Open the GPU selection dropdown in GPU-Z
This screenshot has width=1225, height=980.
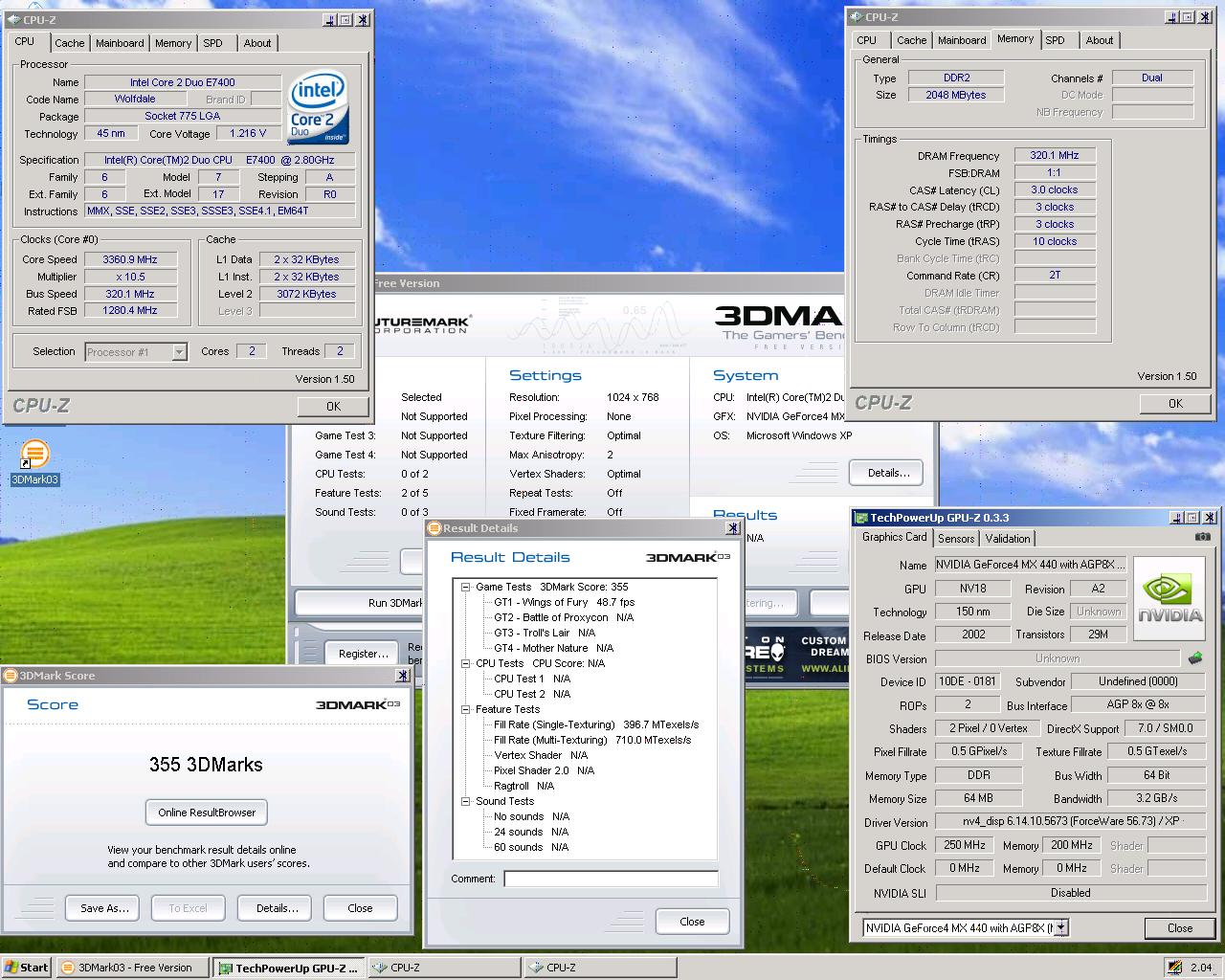(1060, 927)
